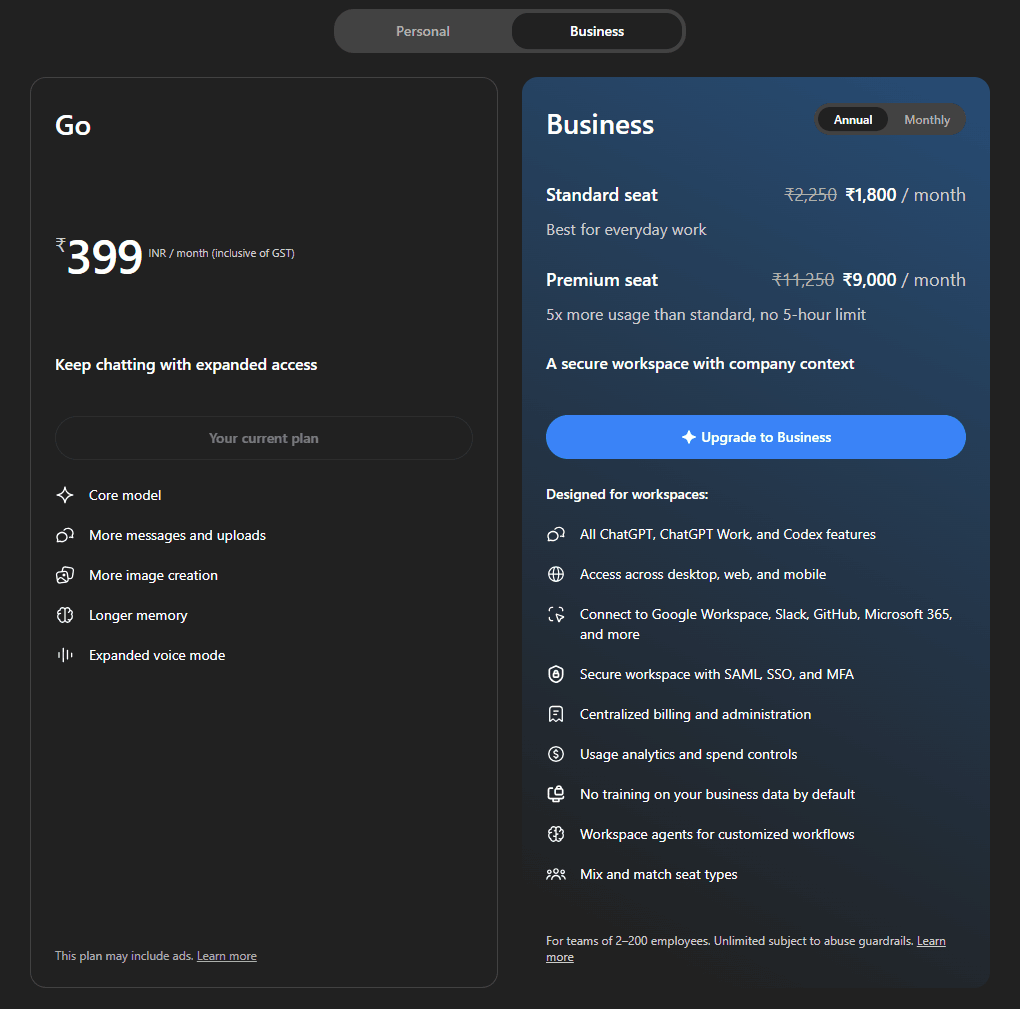Switch billing to Monthly
This screenshot has width=1020, height=1009.
click(x=927, y=120)
